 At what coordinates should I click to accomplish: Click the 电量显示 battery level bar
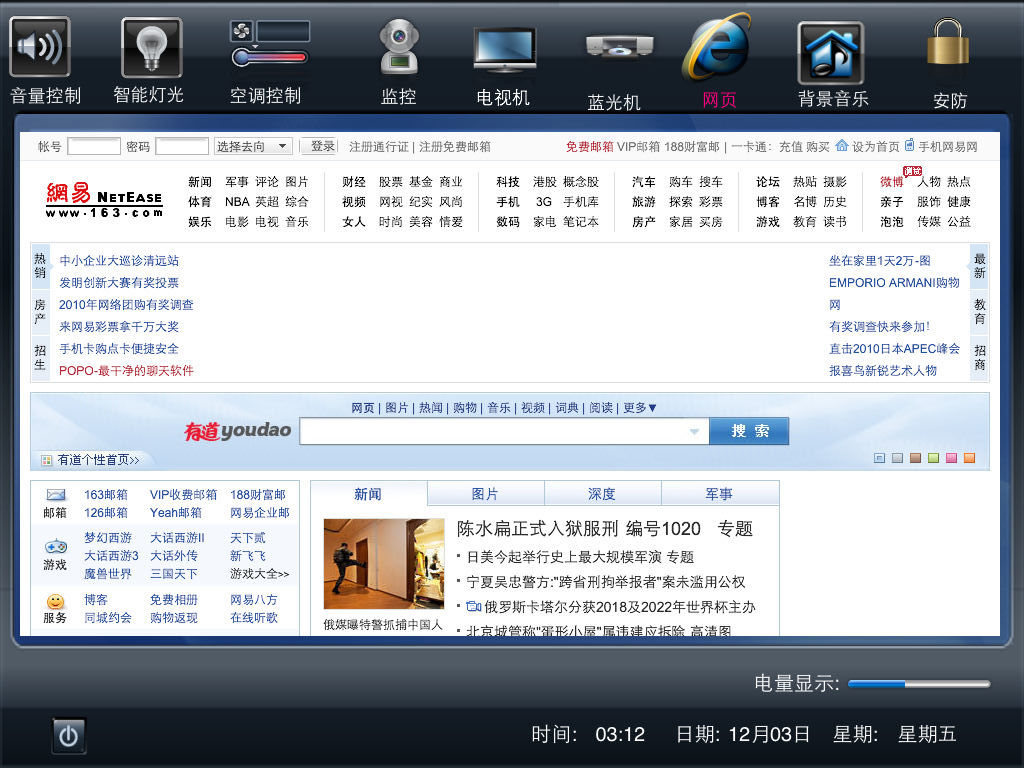pyautogui.click(x=920, y=684)
